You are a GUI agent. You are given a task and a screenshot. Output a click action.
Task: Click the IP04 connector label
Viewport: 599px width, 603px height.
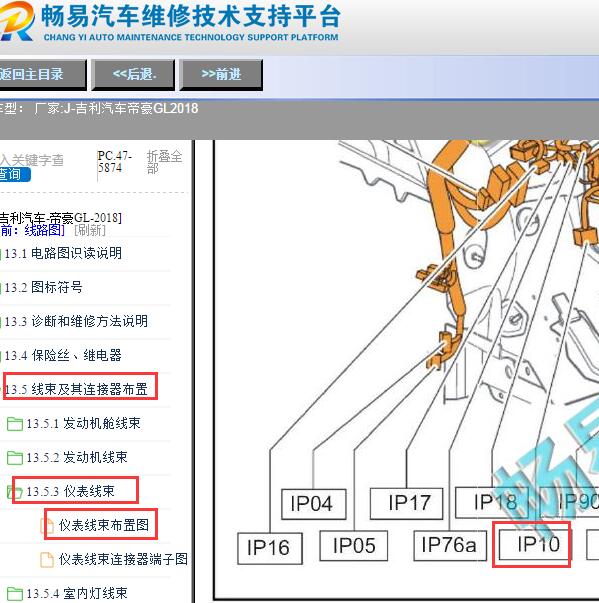(313, 504)
